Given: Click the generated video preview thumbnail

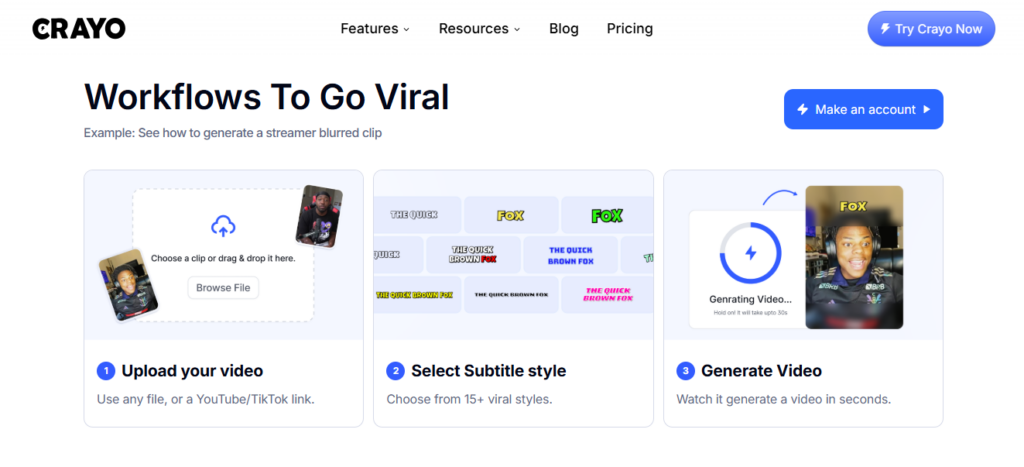Looking at the screenshot, I should click(854, 257).
